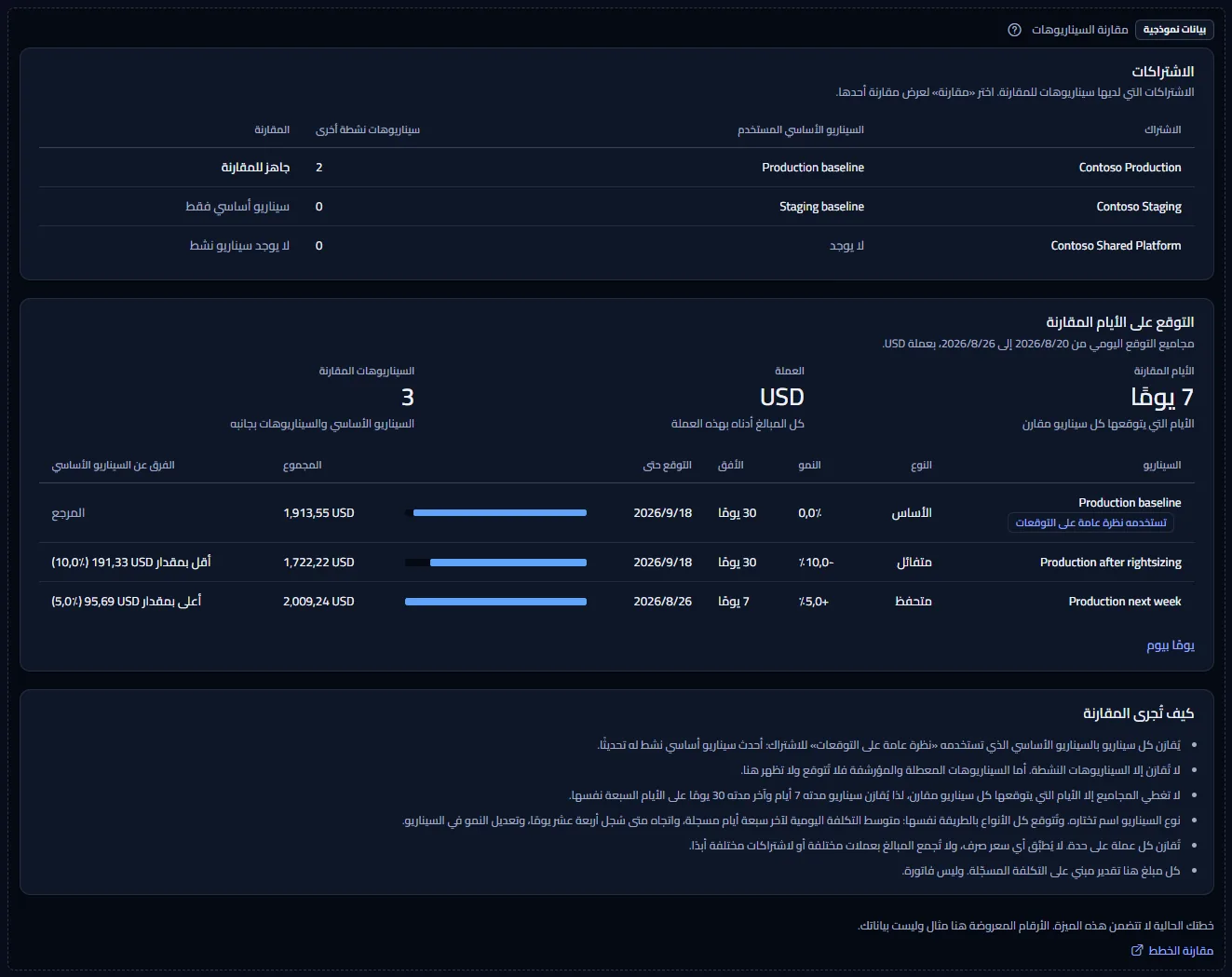Viewport: 1232px width, 977px height.
Task: Click the Production next week forecast bar
Action: tap(495, 602)
